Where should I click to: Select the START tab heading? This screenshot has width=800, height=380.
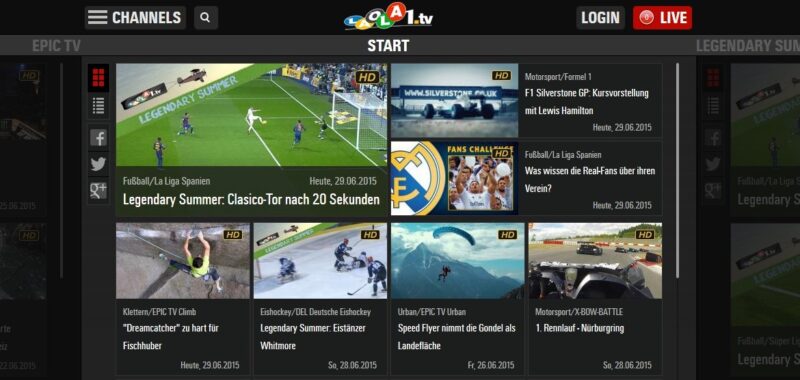coord(388,46)
